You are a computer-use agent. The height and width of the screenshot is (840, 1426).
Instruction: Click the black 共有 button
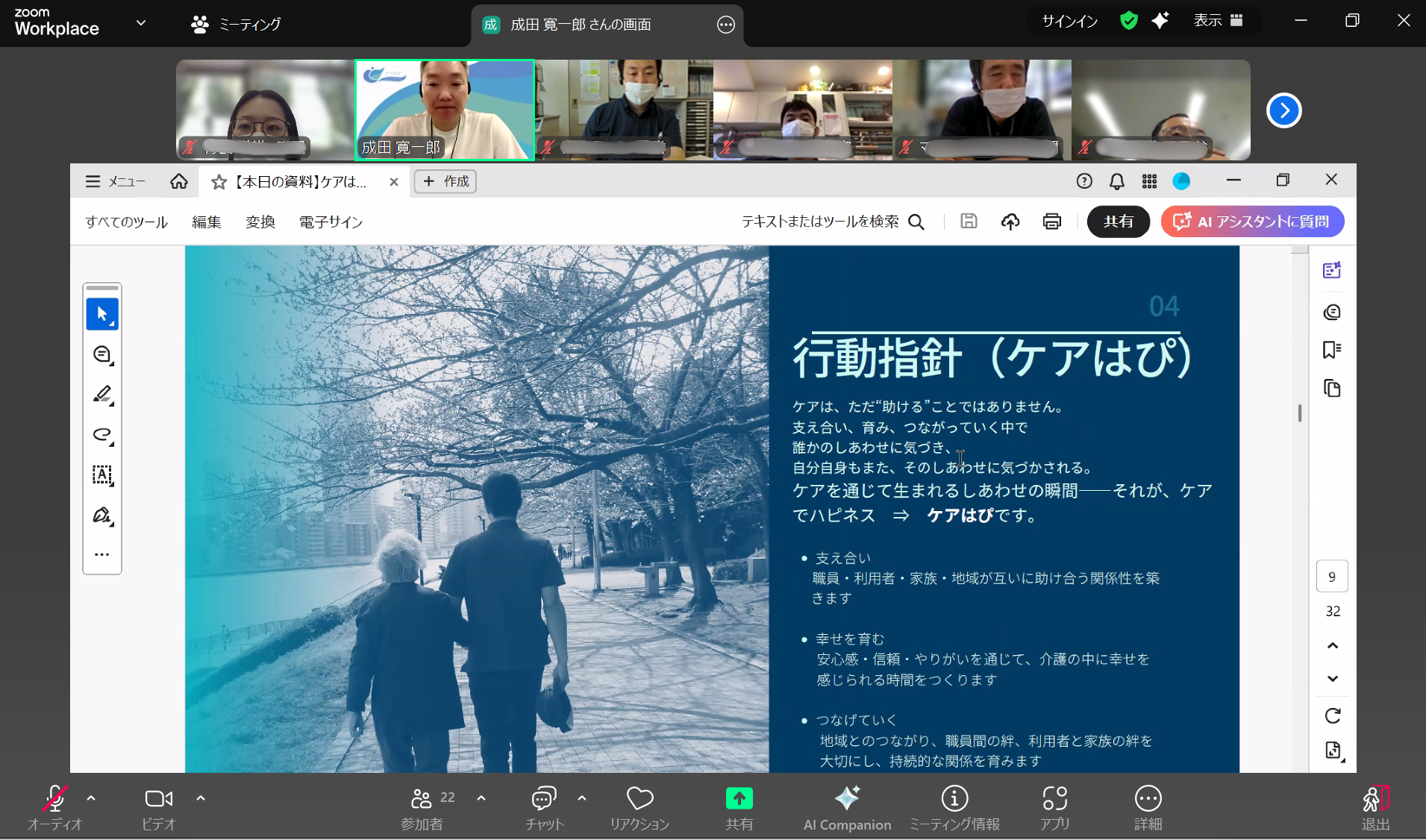(1118, 222)
